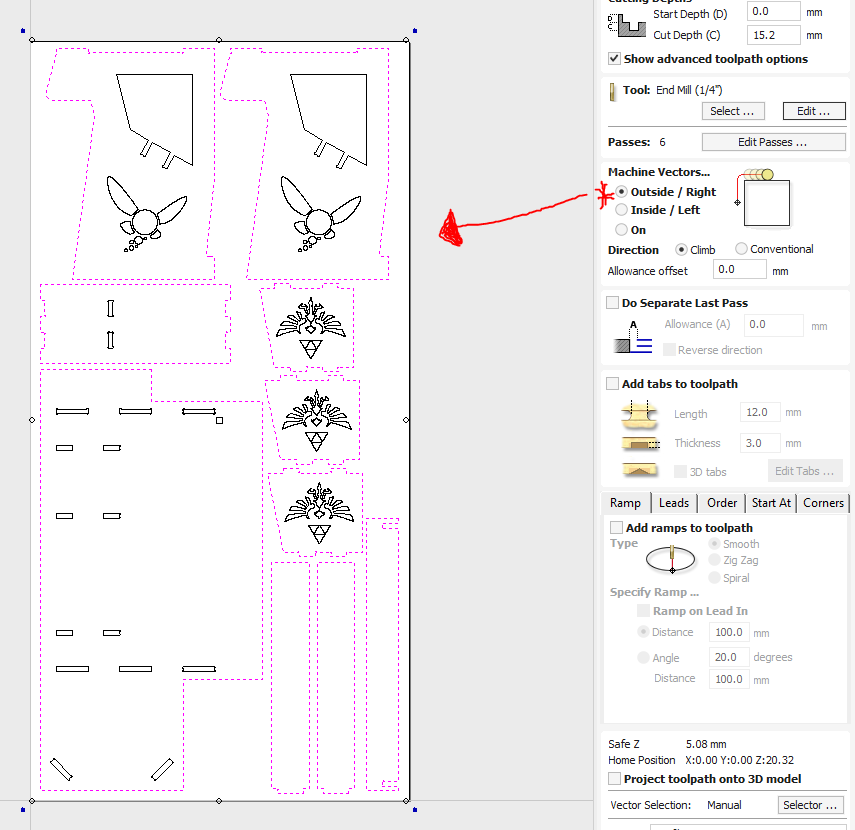Click the Start Depth input field
The height and width of the screenshot is (830, 855).
click(773, 11)
